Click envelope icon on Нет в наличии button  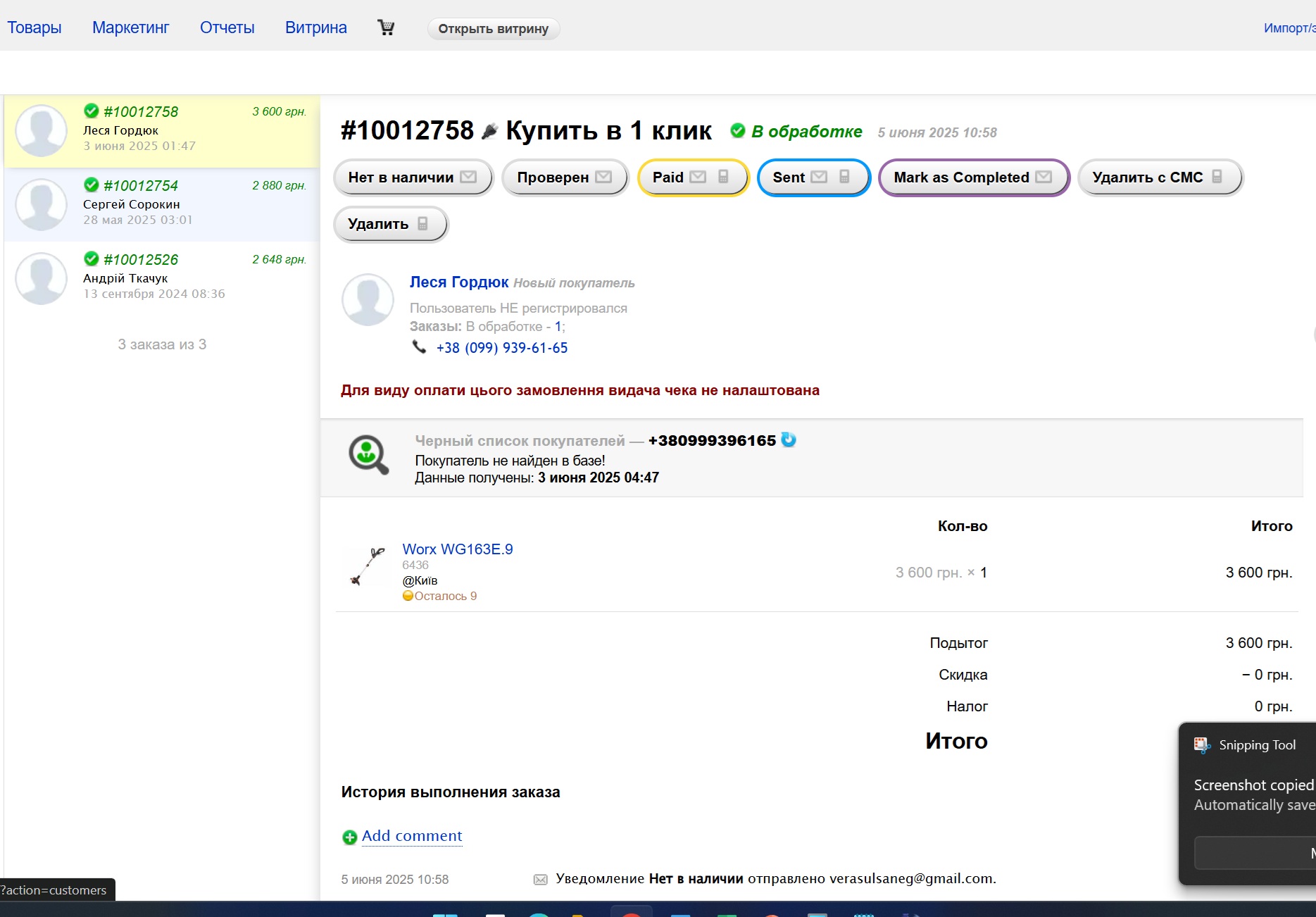(x=468, y=177)
